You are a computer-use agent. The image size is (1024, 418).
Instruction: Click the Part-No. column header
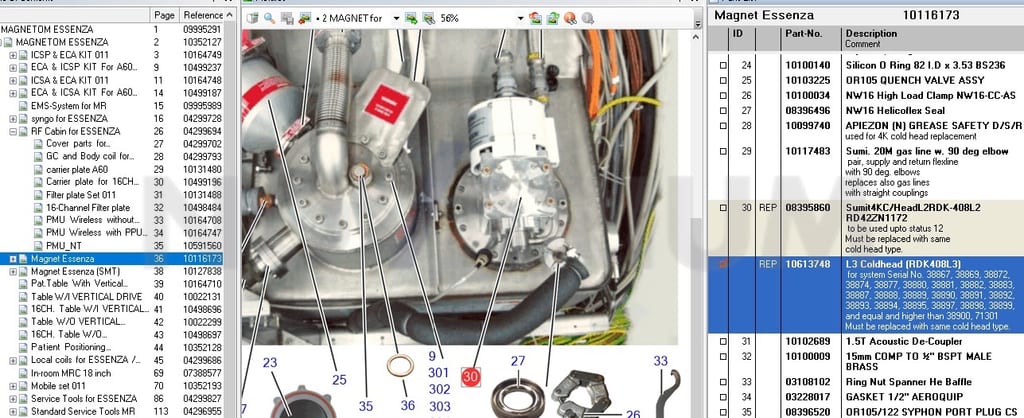[x=810, y=39]
